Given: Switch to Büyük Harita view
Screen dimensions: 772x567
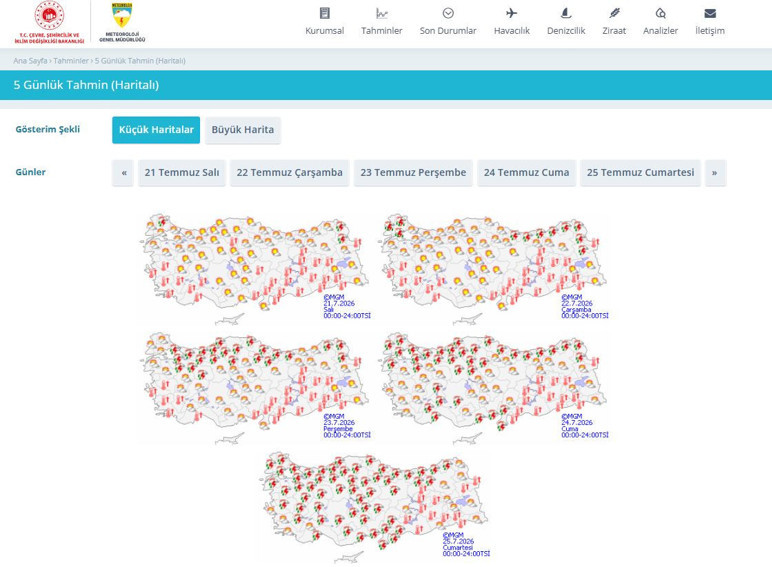Looking at the screenshot, I should 243,130.
